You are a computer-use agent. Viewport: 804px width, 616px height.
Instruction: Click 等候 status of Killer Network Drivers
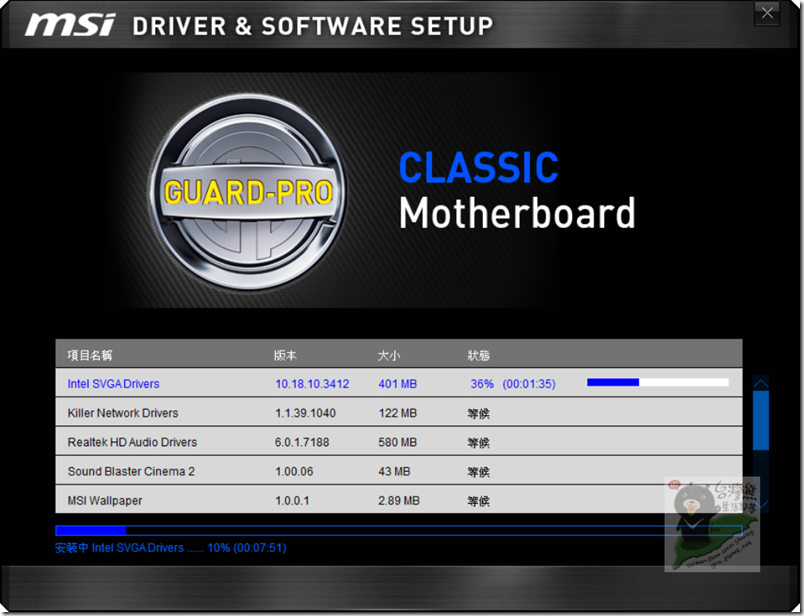(478, 413)
